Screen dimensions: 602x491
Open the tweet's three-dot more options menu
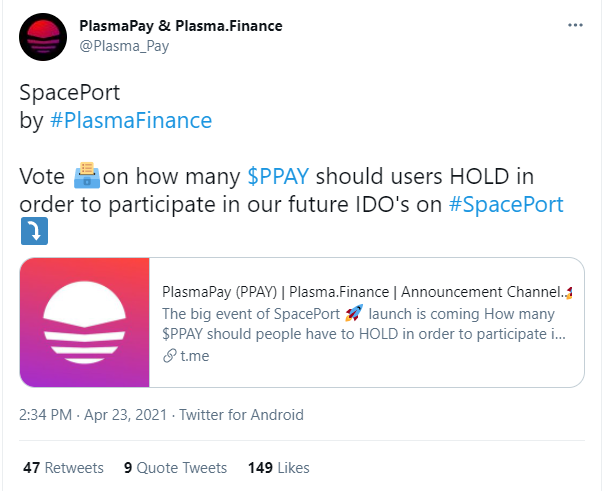[575, 25]
